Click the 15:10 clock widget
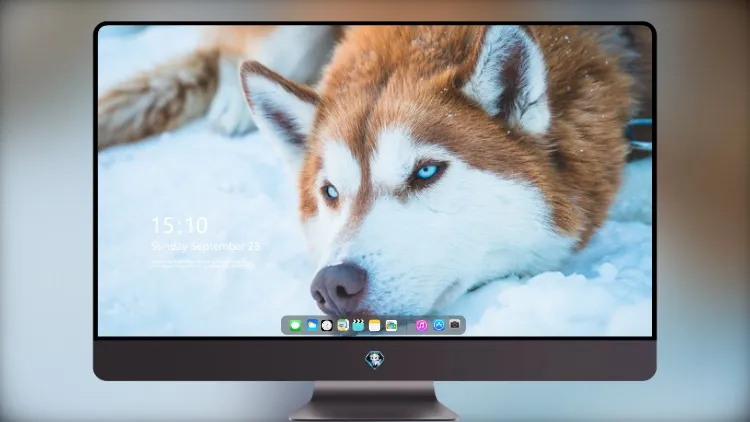 pos(180,225)
